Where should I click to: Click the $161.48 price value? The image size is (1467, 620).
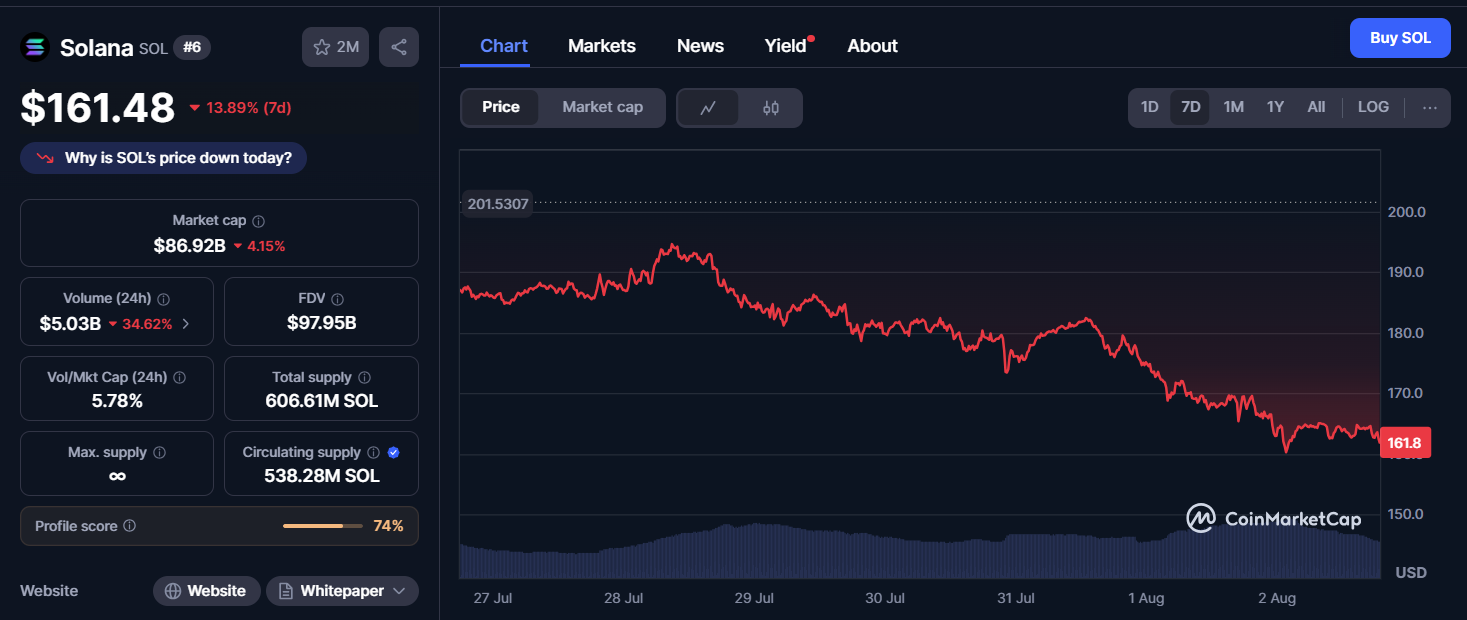coord(98,108)
